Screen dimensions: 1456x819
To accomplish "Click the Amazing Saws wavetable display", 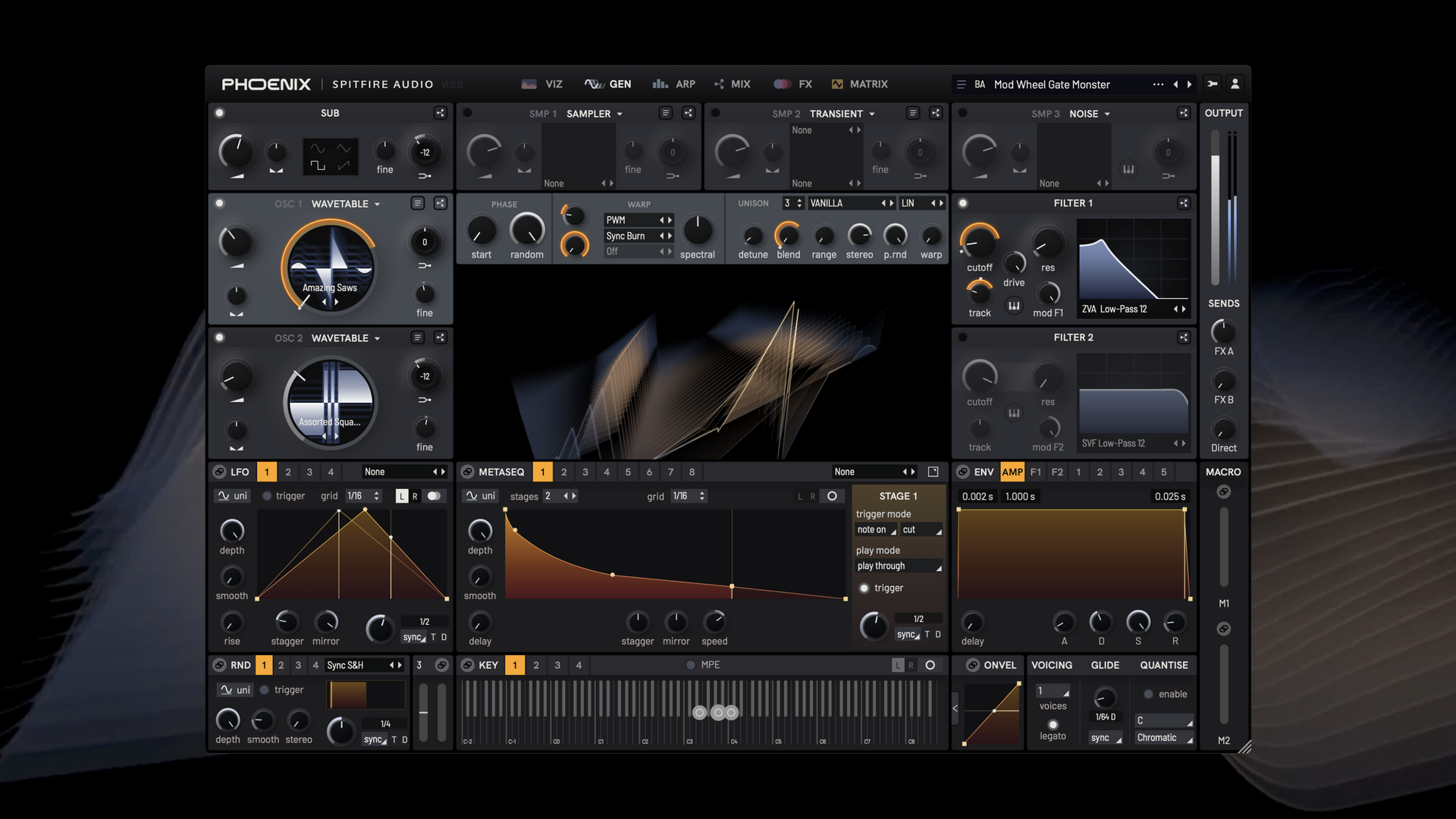I will pos(330,268).
